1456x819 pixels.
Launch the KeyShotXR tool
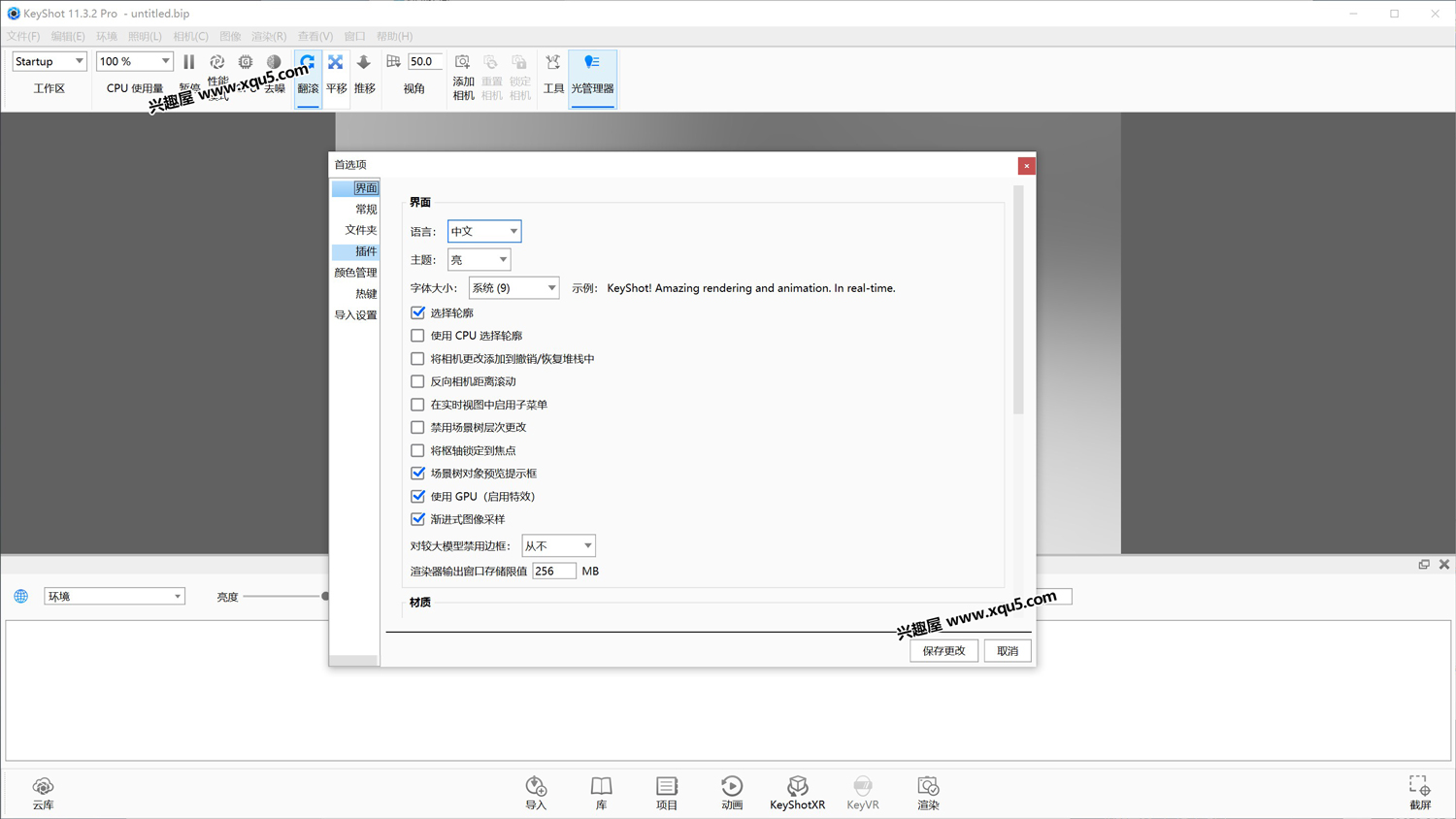coord(797,792)
